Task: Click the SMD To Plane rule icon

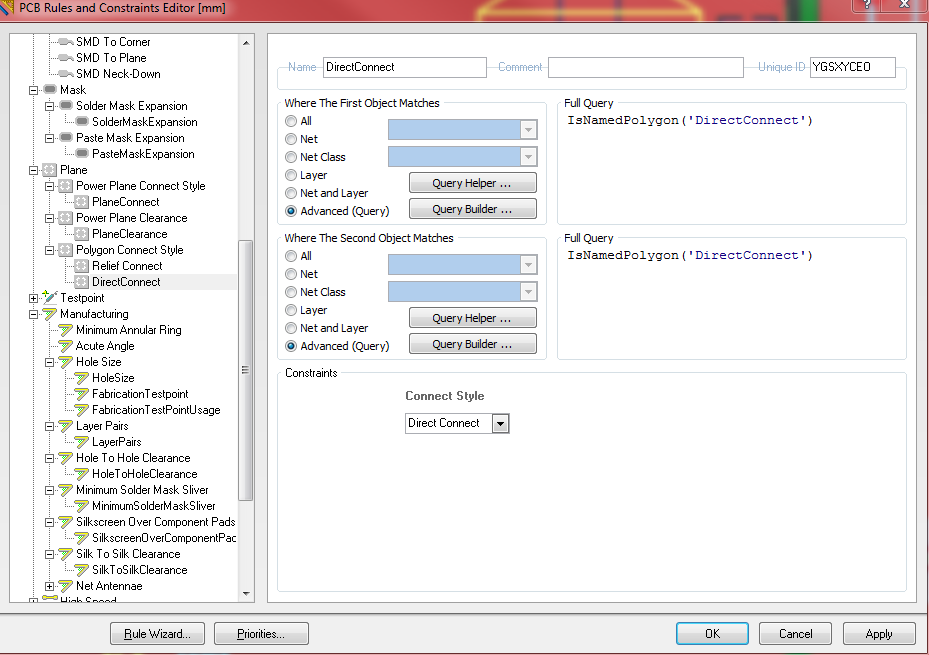Action: (x=66, y=58)
